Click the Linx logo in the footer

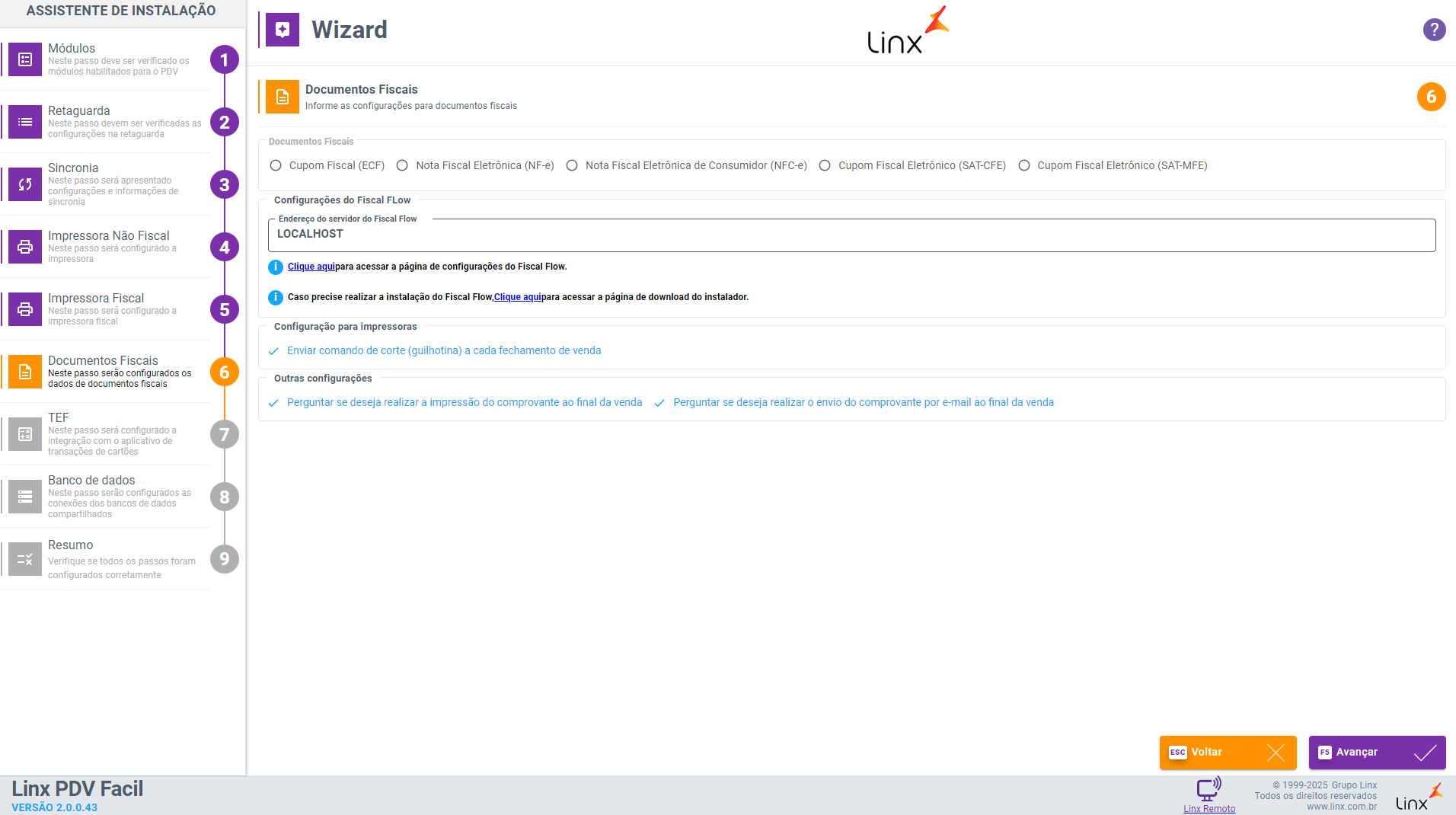[1419, 797]
